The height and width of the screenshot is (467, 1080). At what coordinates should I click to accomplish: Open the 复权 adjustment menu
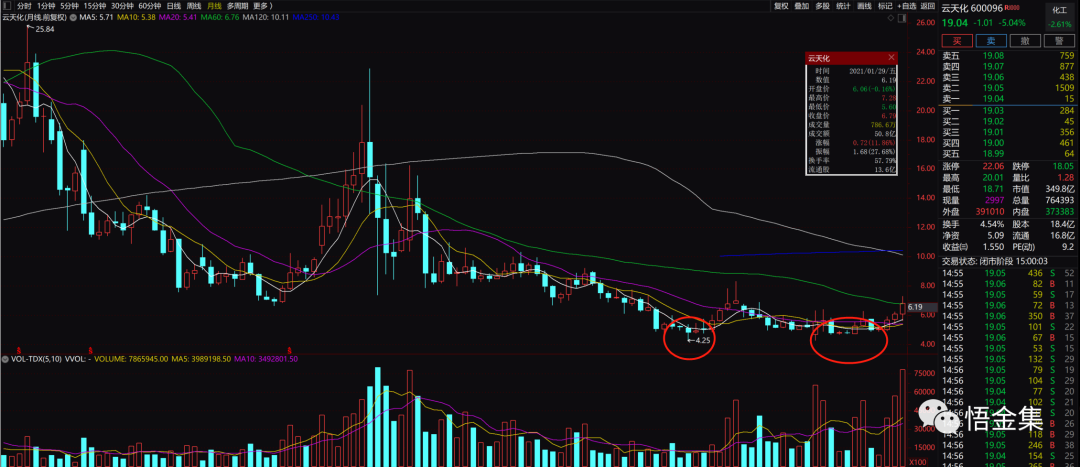(781, 5)
